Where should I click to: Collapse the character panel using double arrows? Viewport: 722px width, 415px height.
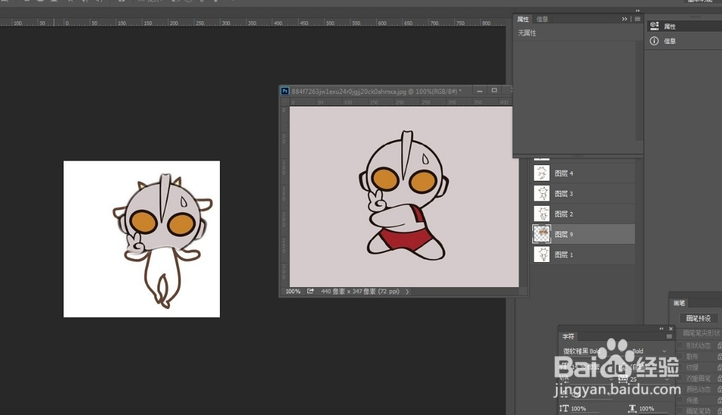click(x=661, y=329)
